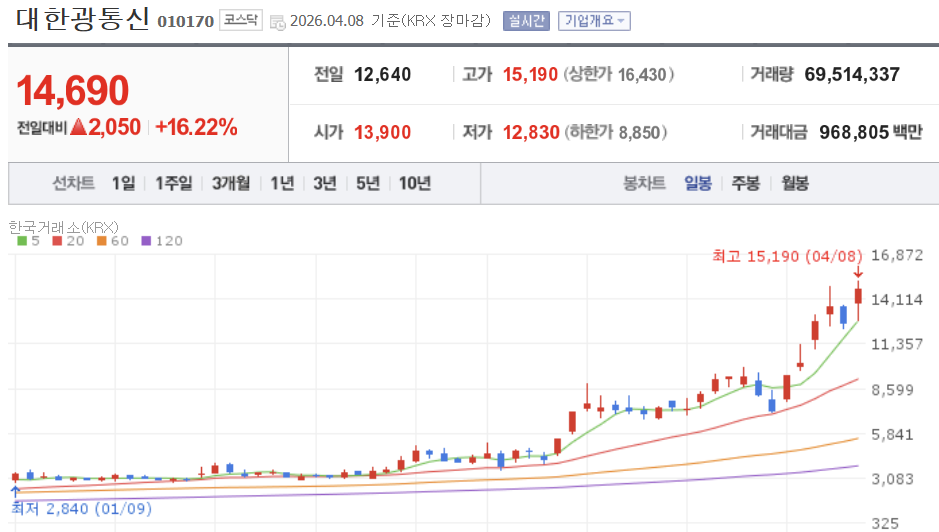Click the trading volume 69,514,337
The image size is (939, 532).
(852, 74)
